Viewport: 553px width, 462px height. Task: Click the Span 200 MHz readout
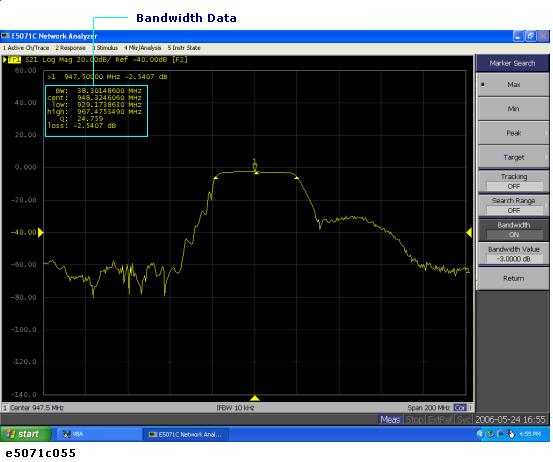tap(428, 408)
